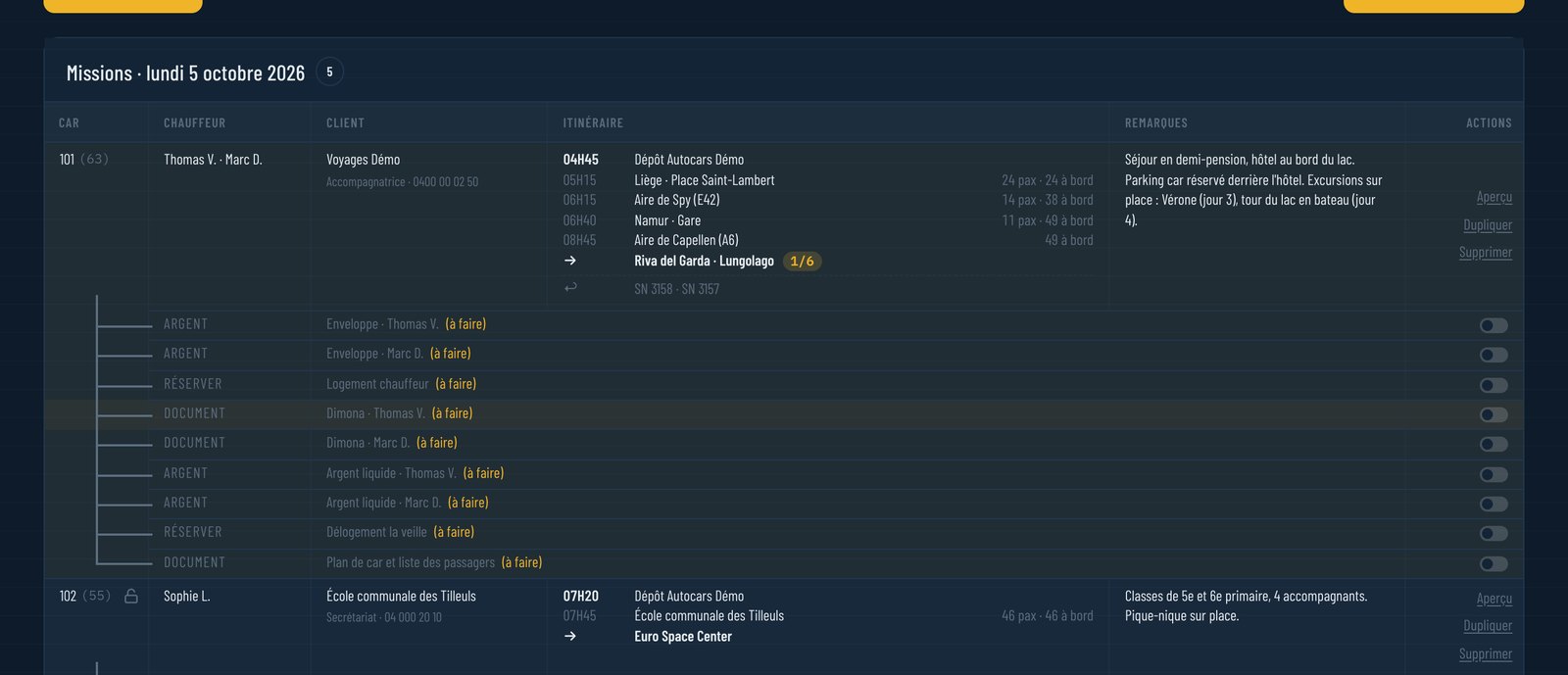Click the 1/6 day badge
The image size is (1568, 675).
(802, 261)
